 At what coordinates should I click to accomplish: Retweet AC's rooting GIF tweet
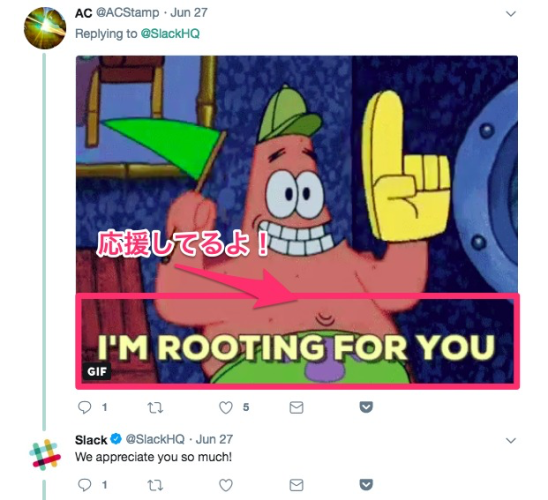[155, 407]
